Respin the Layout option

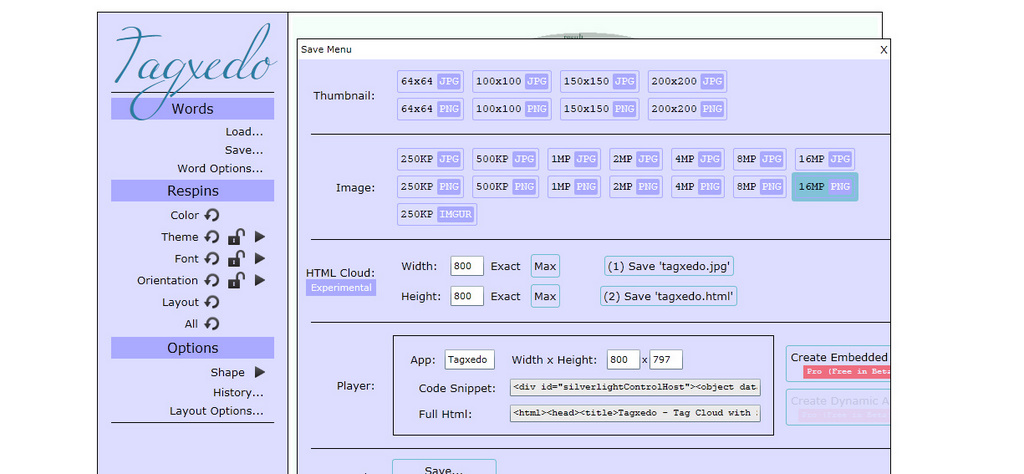pyautogui.click(x=211, y=302)
